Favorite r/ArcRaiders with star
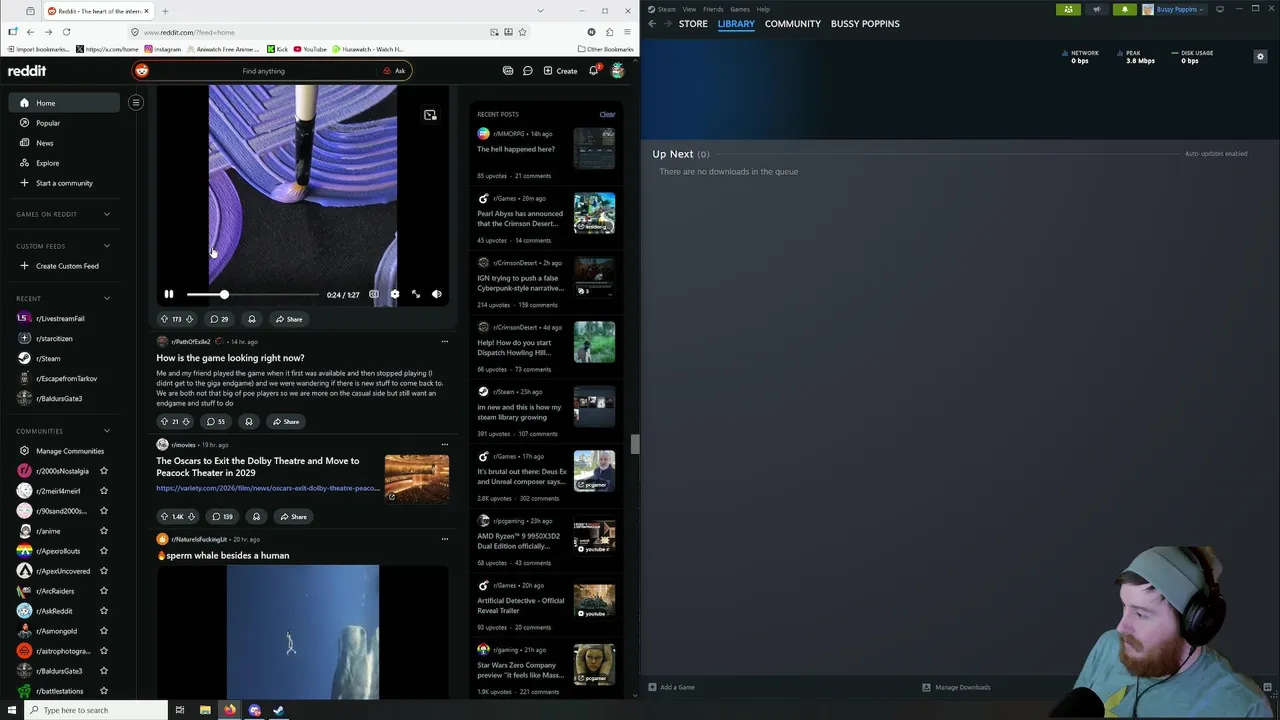 [103, 591]
